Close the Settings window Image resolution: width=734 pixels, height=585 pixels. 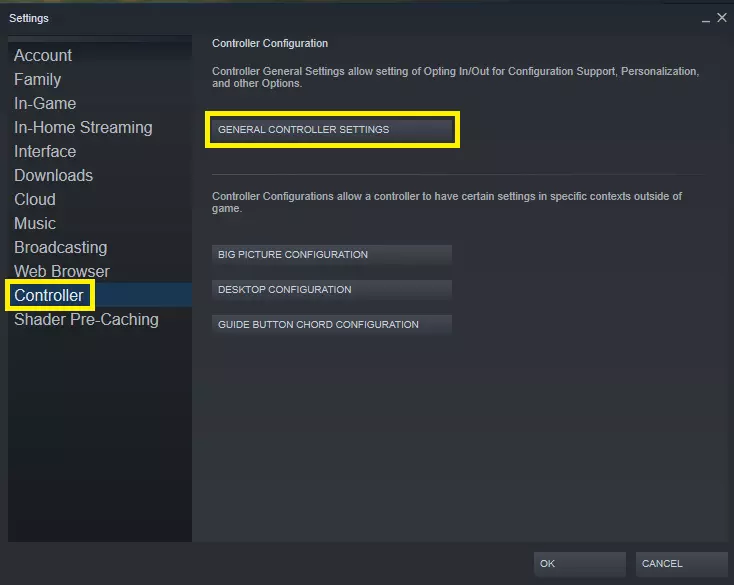[722, 18]
